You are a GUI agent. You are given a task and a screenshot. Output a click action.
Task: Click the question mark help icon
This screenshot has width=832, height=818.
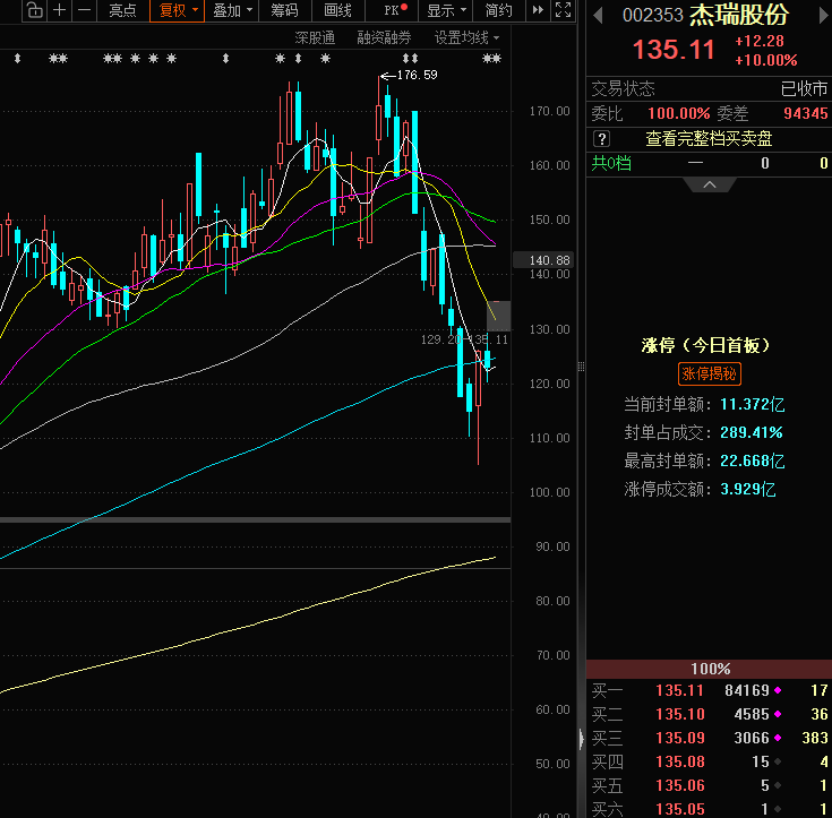point(601,139)
